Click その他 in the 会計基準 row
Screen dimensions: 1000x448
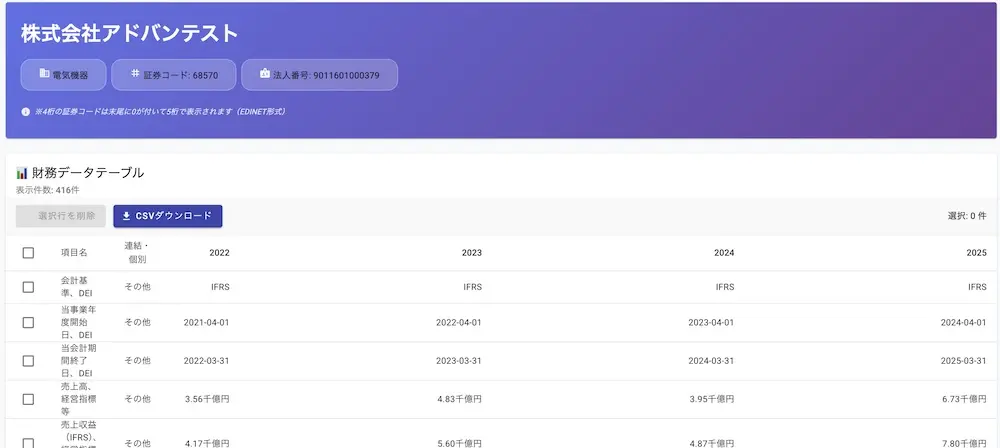click(x=138, y=287)
